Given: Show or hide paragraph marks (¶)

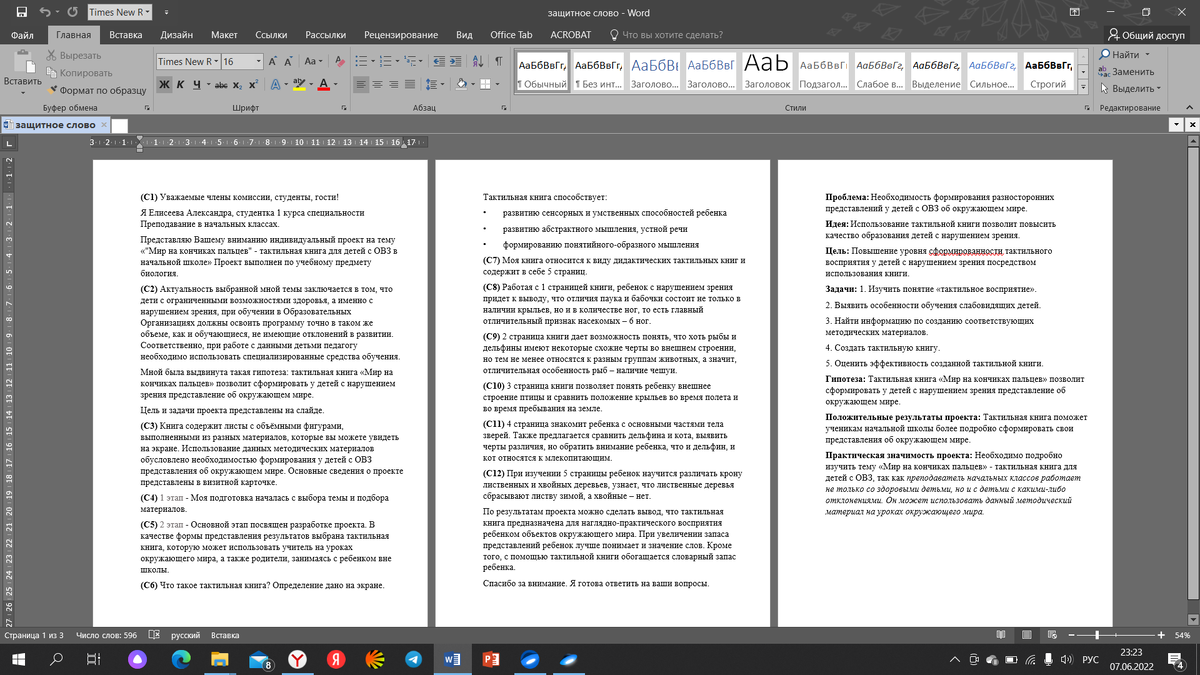Looking at the screenshot, I should tap(498, 61).
